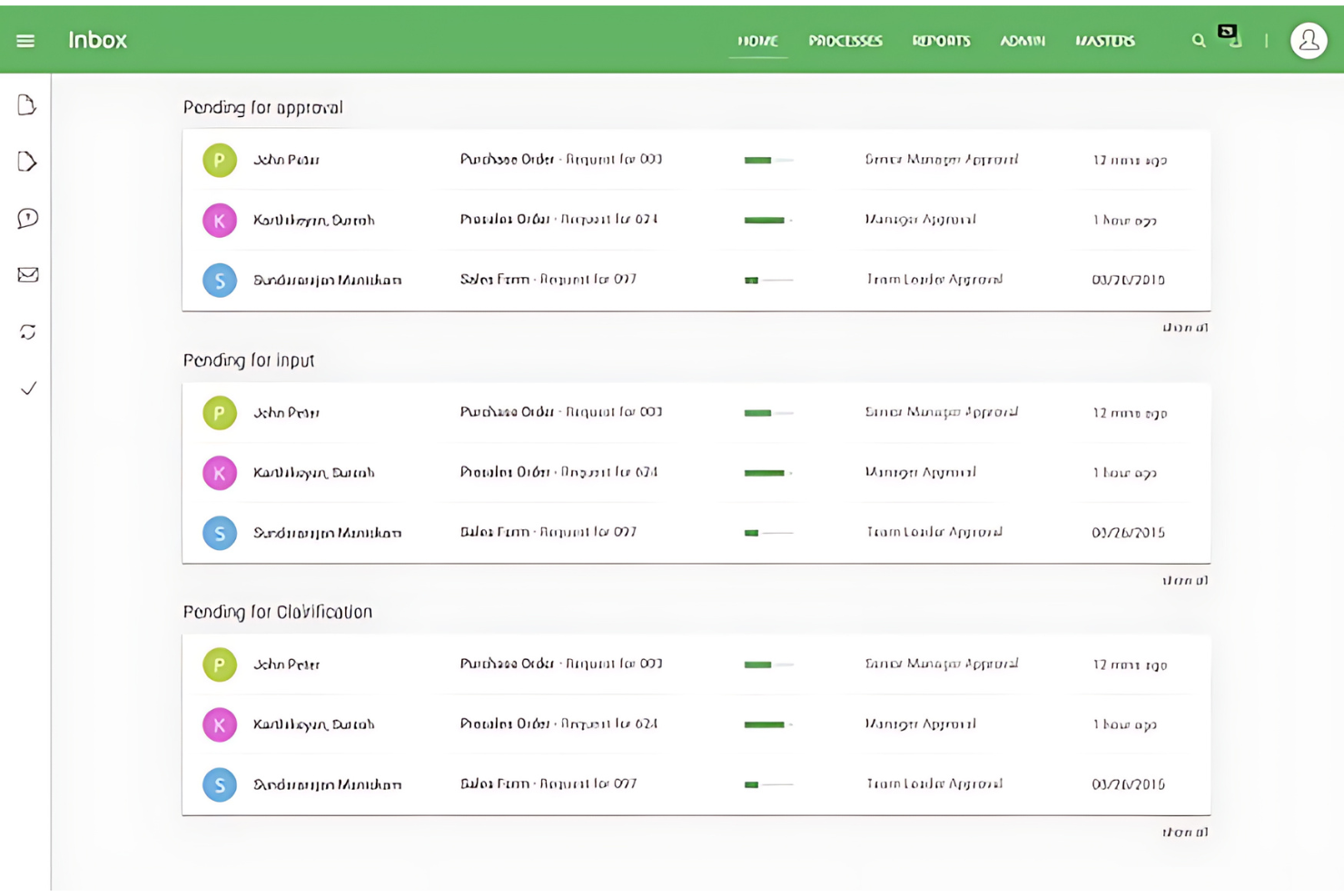This screenshot has height=896, width=1344.
Task: Click the sync/refresh icon in the sidebar
Action: [26, 331]
